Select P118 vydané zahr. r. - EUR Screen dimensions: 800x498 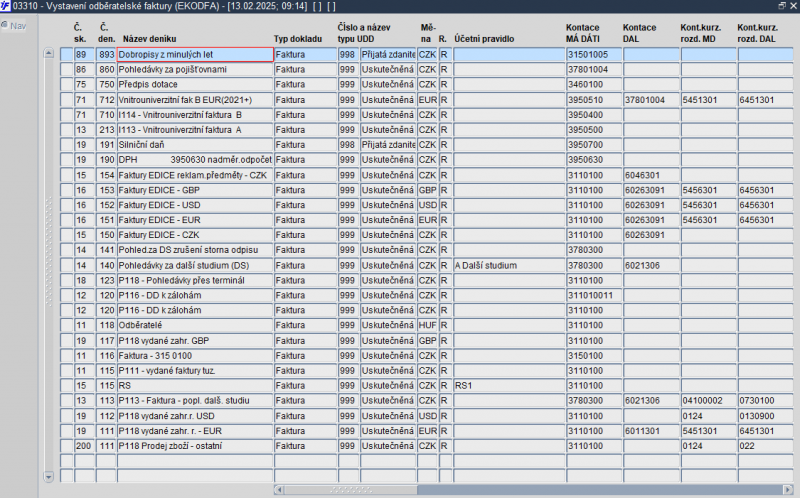195,431
